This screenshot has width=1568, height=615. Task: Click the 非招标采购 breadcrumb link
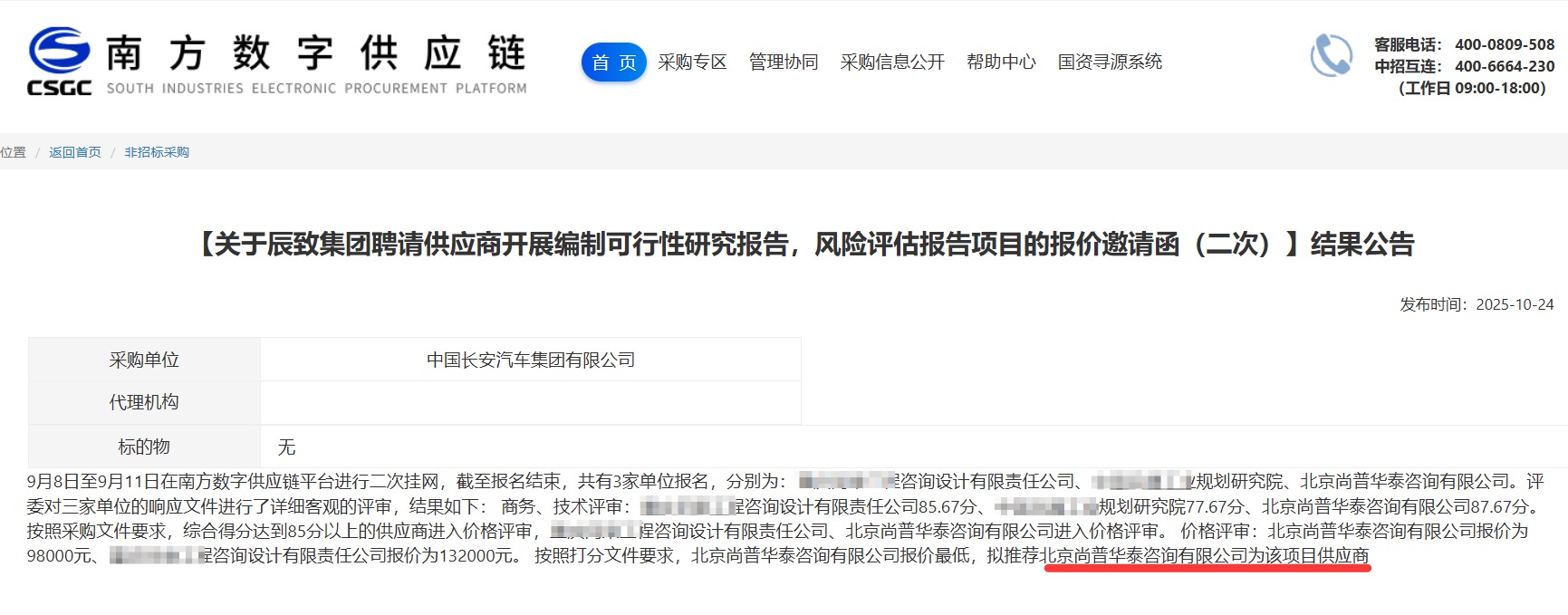click(x=157, y=152)
